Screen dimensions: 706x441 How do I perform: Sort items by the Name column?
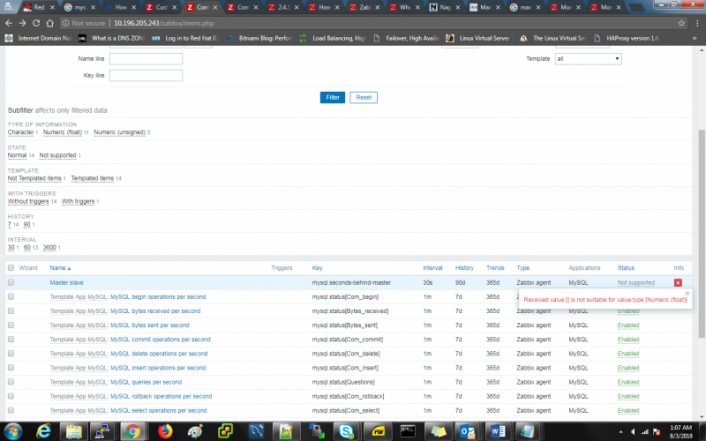[60, 268]
